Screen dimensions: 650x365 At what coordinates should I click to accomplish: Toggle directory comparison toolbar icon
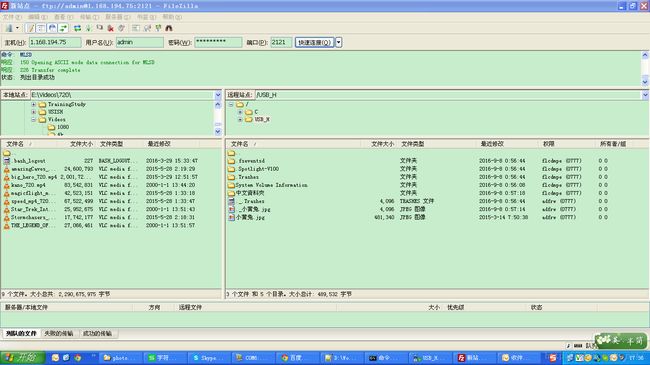(x=147, y=28)
